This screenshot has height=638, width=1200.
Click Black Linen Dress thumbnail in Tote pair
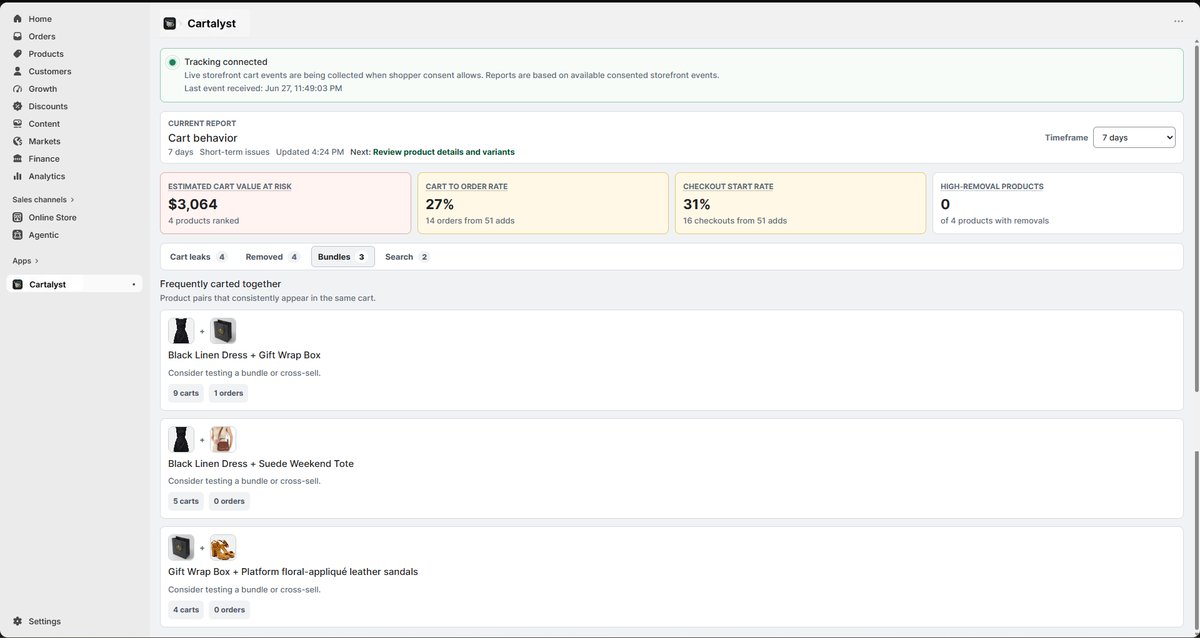click(181, 439)
